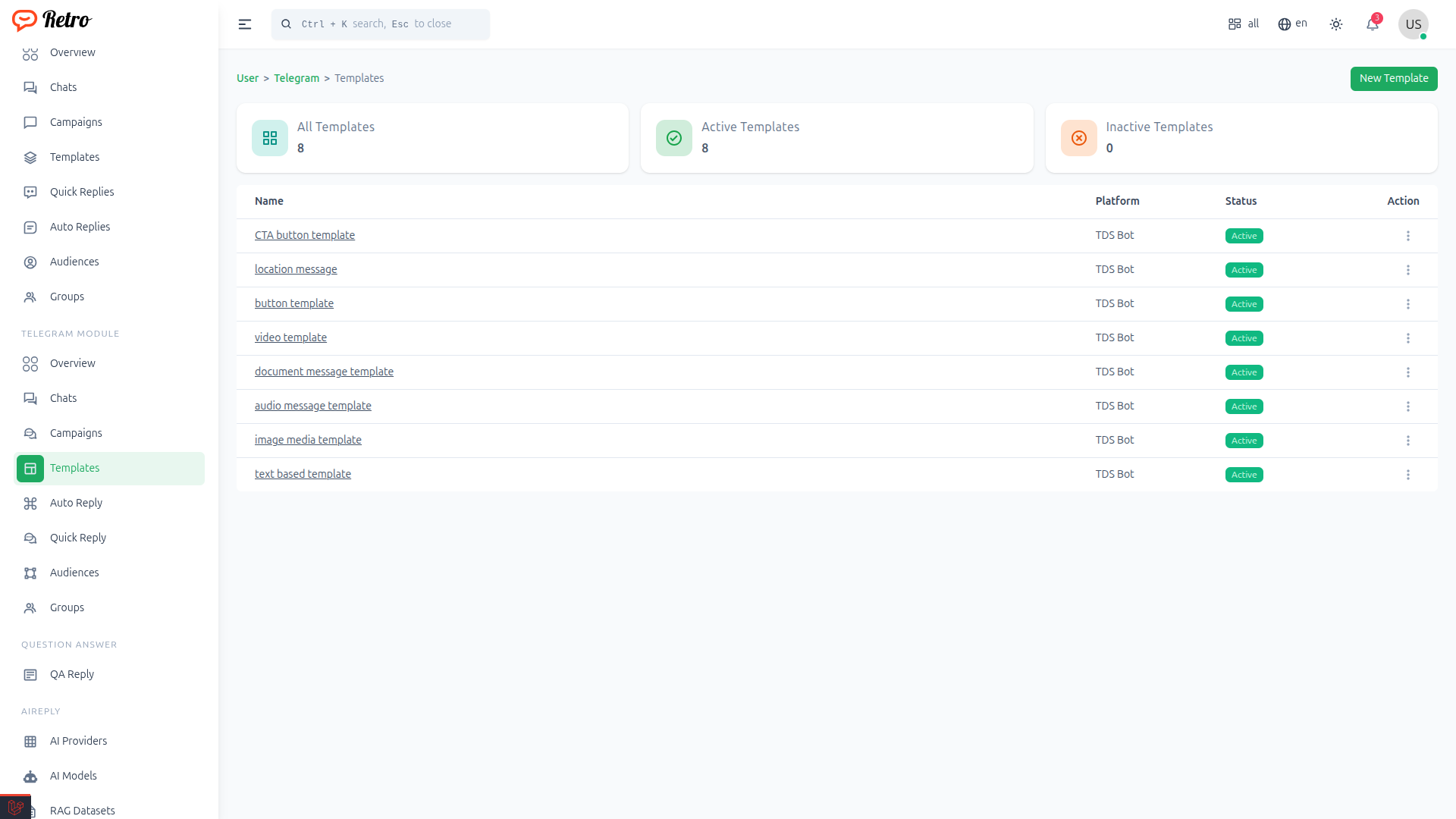Viewport: 1456px width, 819px height.
Task: Open the US user avatar menu
Action: pyautogui.click(x=1413, y=24)
